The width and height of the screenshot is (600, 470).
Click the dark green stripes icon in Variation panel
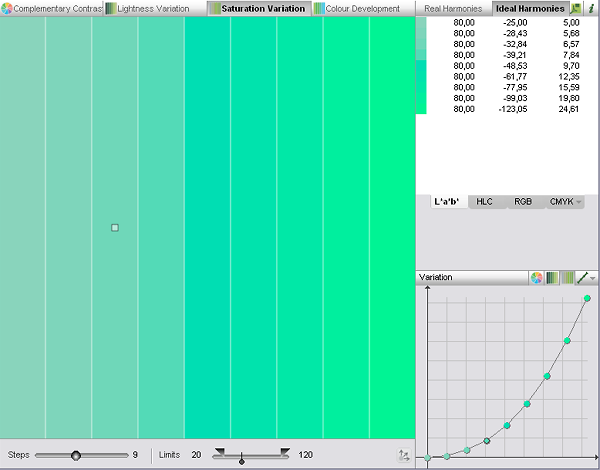(x=551, y=277)
